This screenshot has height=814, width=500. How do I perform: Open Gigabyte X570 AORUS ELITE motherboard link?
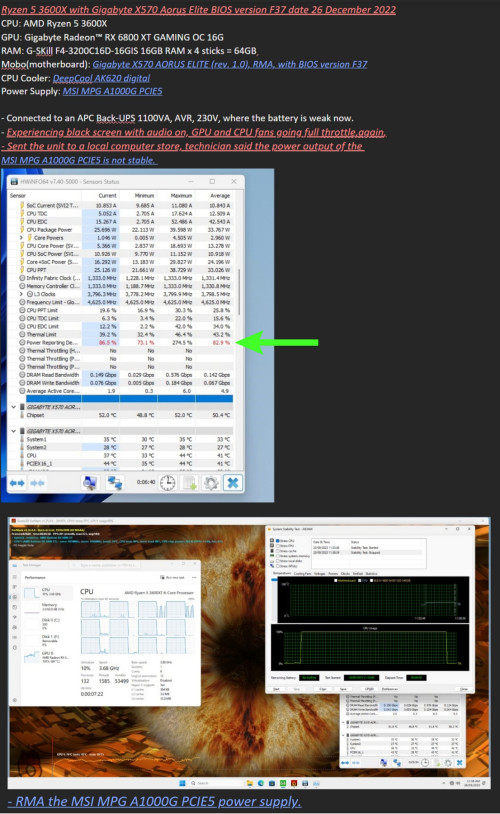[229, 64]
